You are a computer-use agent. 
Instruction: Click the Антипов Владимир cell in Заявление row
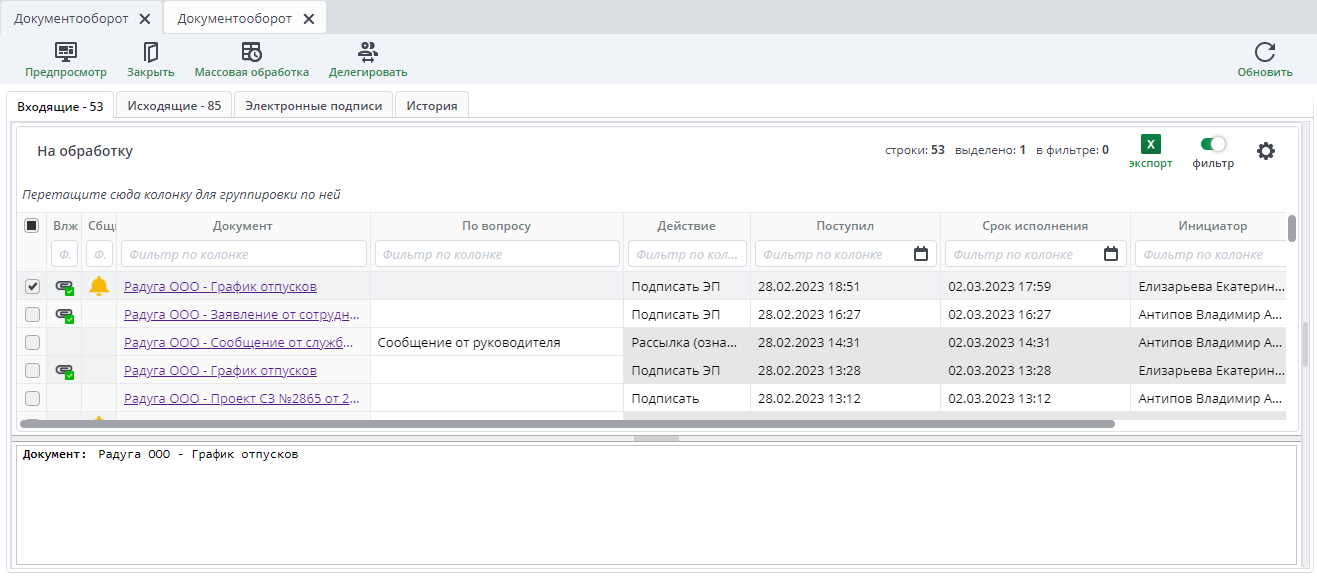(1210, 315)
